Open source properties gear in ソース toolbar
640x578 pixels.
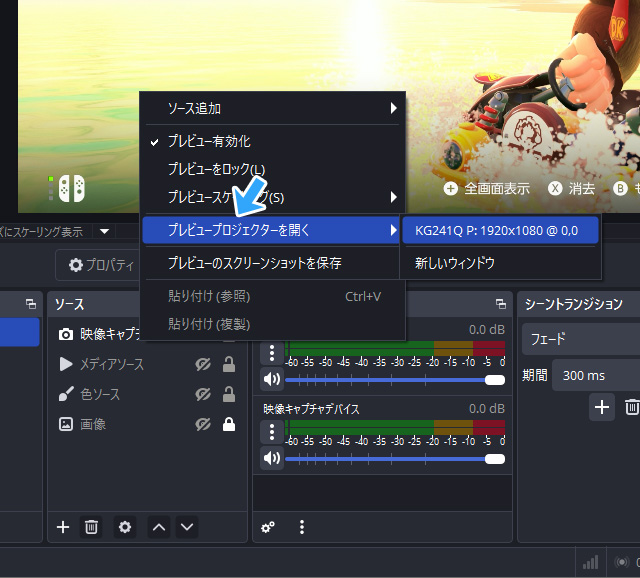click(x=124, y=527)
